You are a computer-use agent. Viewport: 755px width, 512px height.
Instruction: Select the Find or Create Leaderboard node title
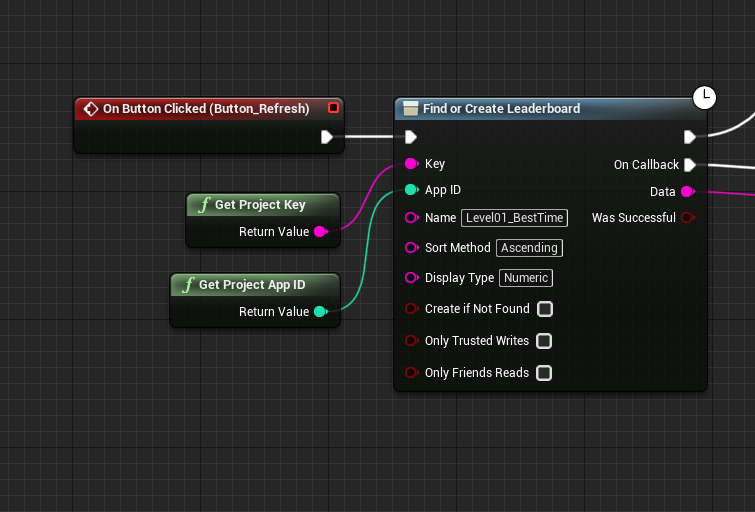coord(501,108)
